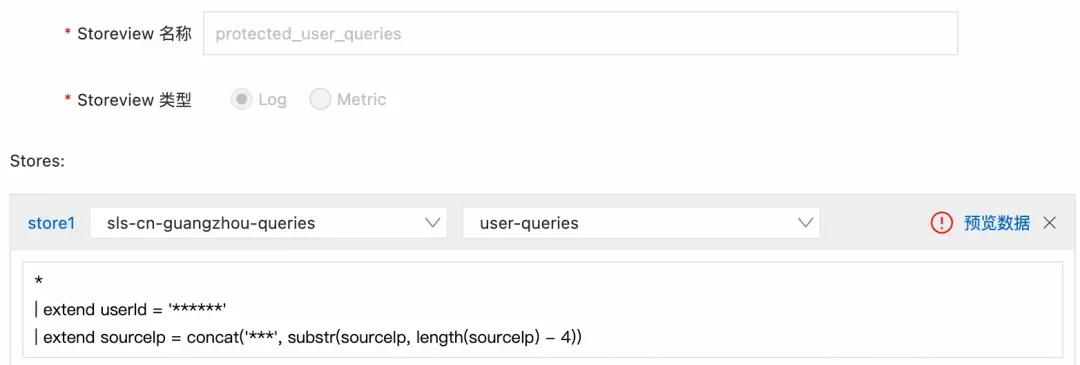The image size is (1080, 365).
Task: Click chevron arrow on sls-cn-guangzhou-queries selector
Action: click(x=433, y=223)
